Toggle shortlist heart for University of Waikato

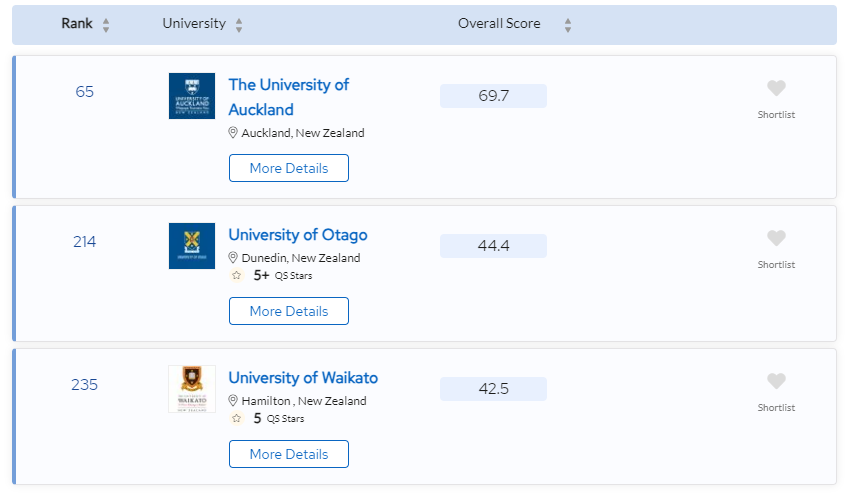coord(776,381)
